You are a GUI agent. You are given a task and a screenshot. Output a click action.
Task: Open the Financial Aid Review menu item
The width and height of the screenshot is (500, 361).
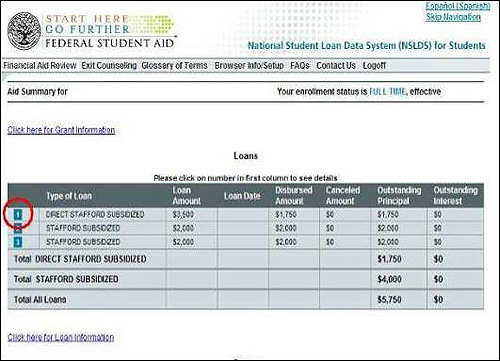tap(40, 66)
